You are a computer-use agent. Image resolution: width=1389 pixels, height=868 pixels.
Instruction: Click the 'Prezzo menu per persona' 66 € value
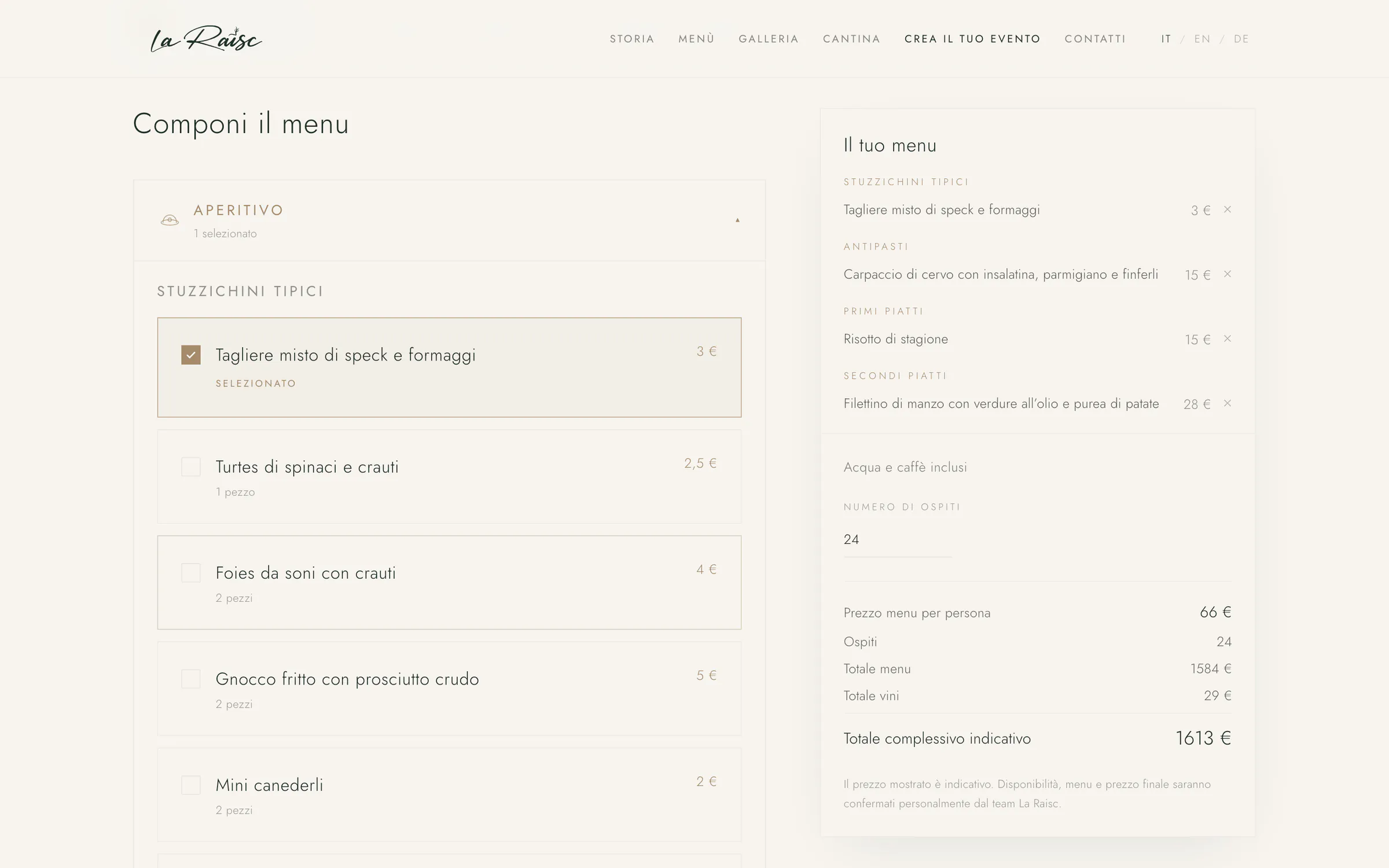[1215, 612]
